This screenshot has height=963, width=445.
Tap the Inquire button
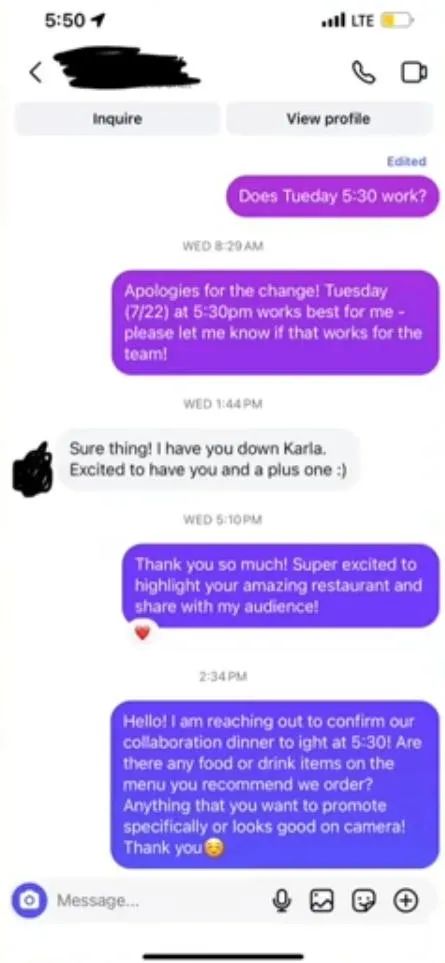pyautogui.click(x=117, y=119)
